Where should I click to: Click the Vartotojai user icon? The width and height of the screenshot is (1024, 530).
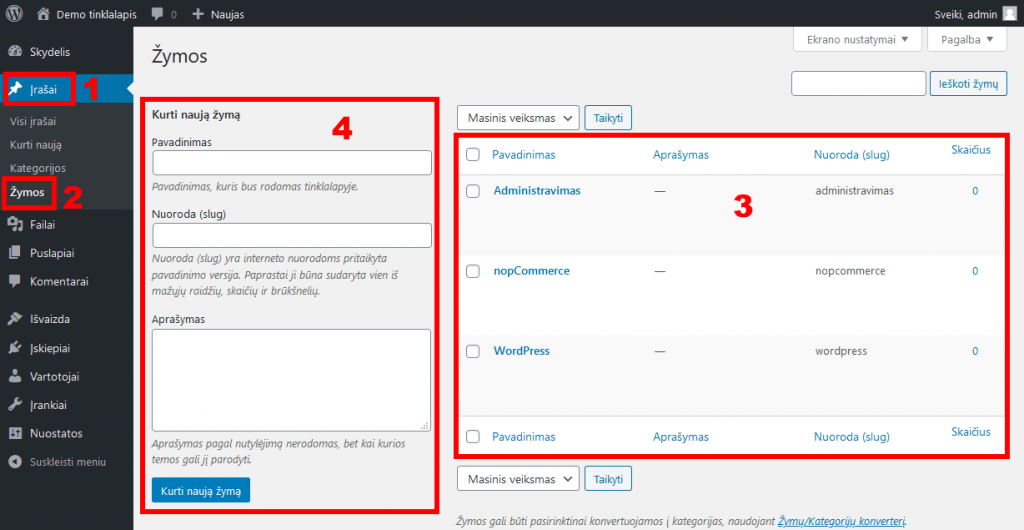coord(16,377)
